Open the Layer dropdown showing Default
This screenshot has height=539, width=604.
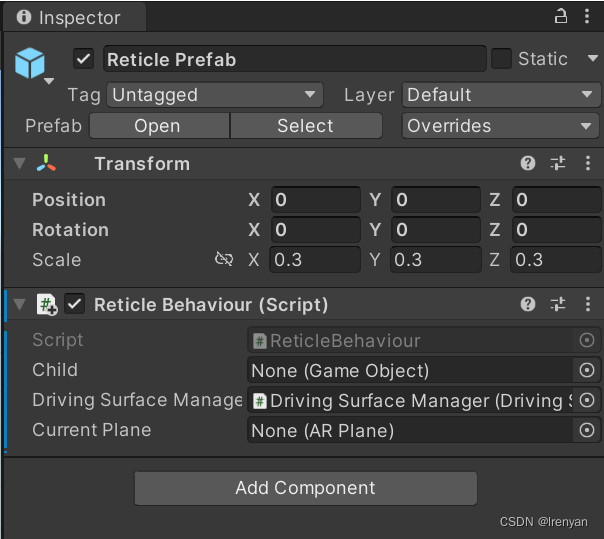501,95
